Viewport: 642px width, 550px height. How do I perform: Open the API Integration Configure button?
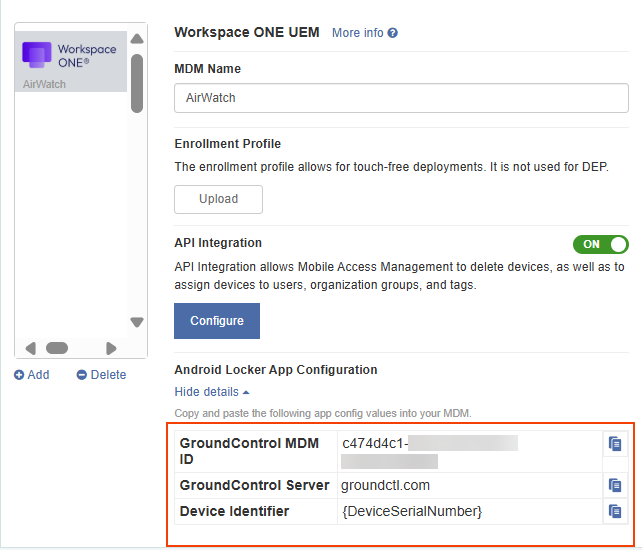pyautogui.click(x=217, y=321)
